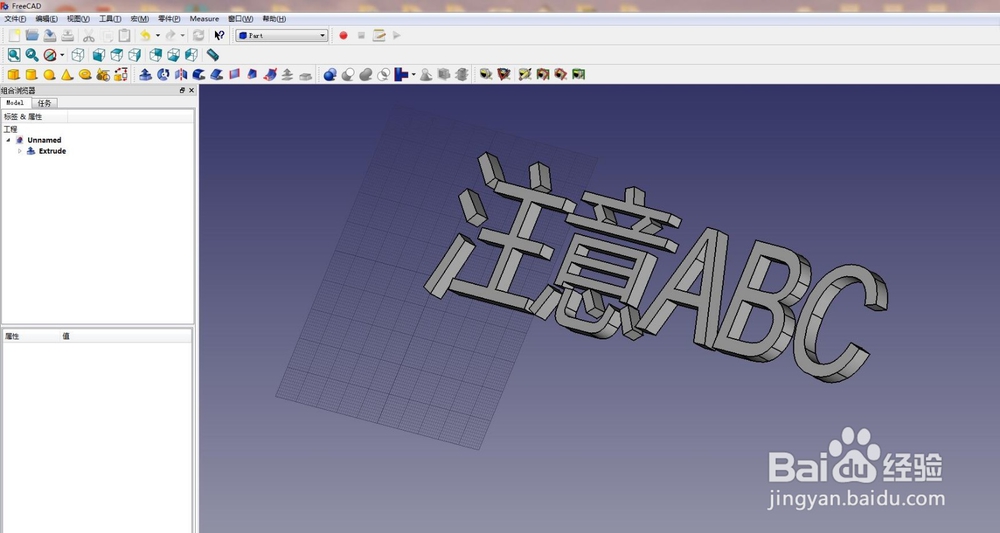
Task: Switch to the Model tab
Action: [15, 103]
